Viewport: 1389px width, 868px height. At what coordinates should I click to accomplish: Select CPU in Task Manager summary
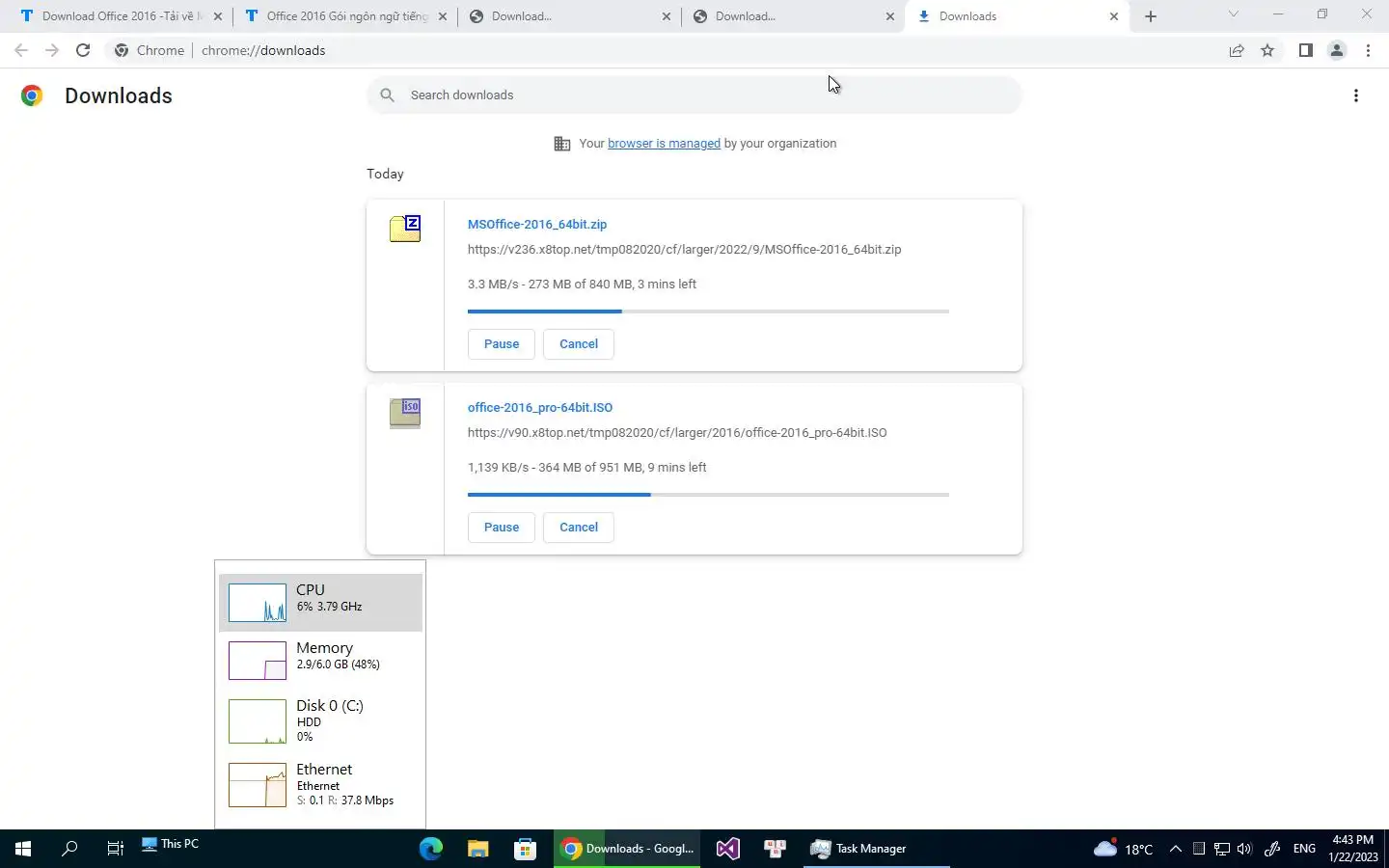[x=320, y=603]
